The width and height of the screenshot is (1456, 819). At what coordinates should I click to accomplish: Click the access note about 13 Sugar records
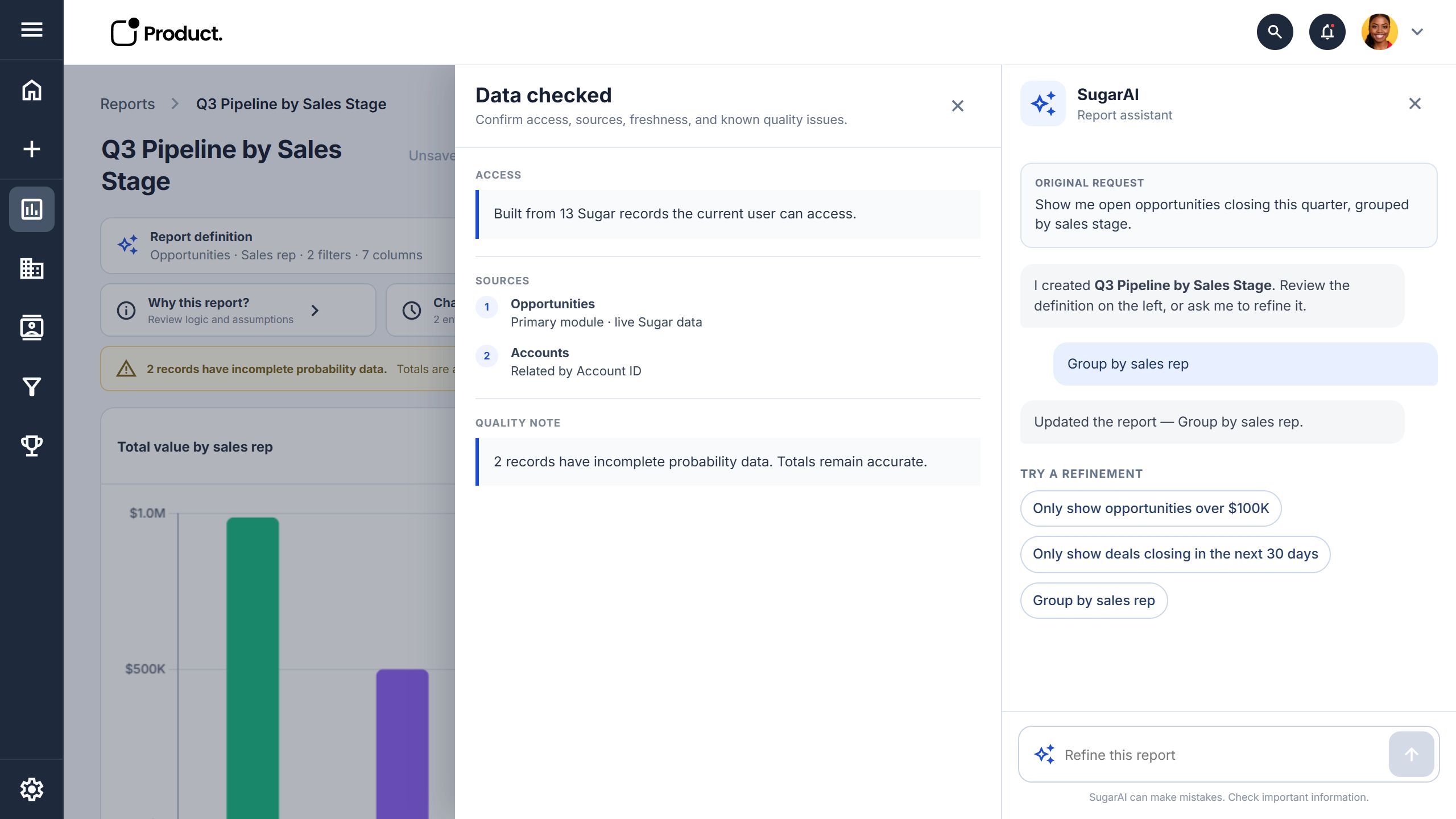click(x=728, y=214)
